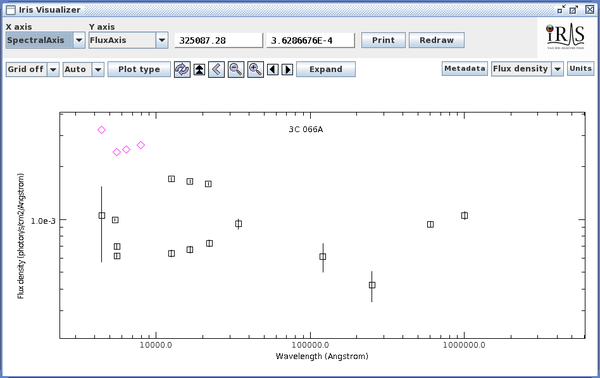Click the pan-right arrow icon
Viewport: 600px width, 378px height.
click(287, 70)
